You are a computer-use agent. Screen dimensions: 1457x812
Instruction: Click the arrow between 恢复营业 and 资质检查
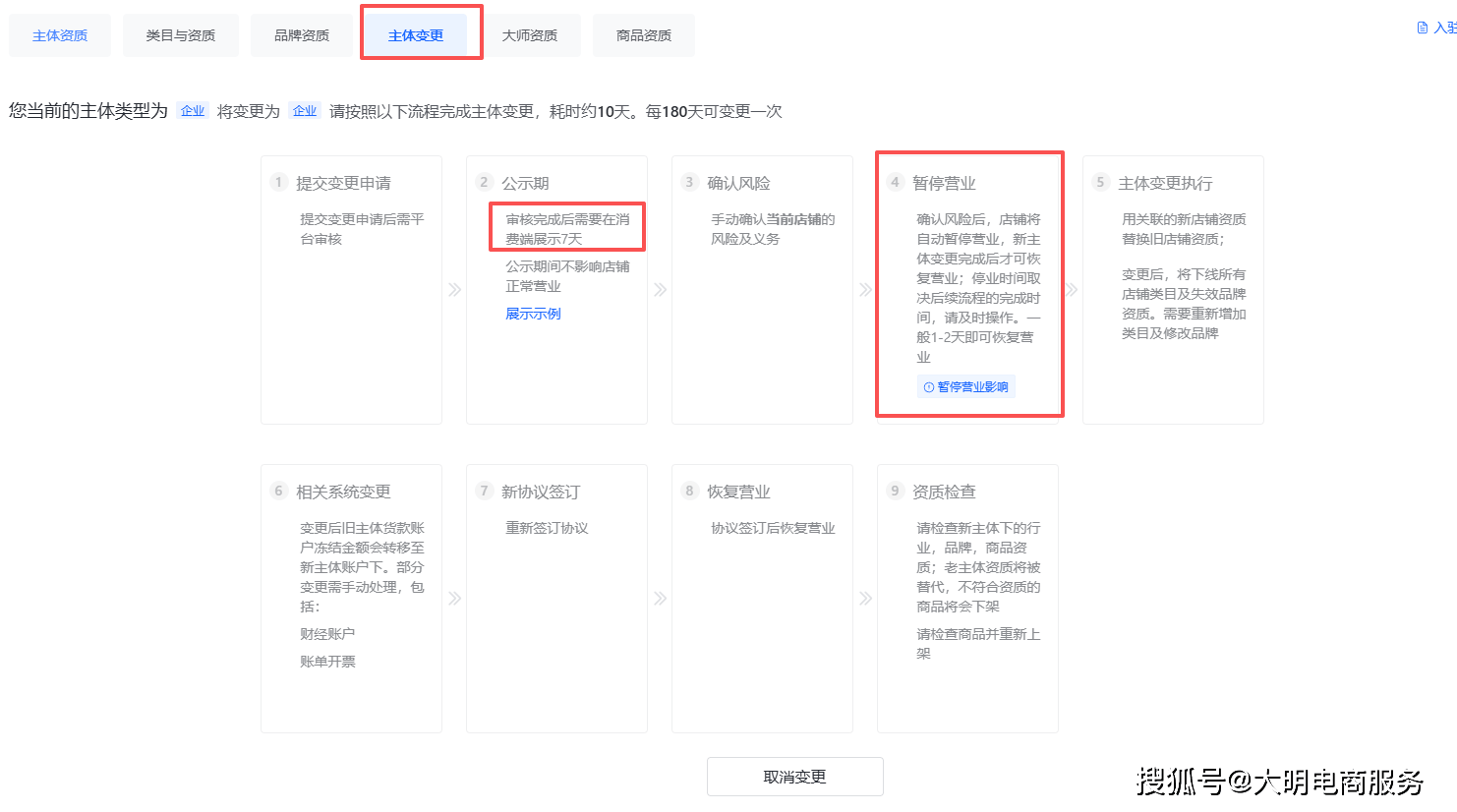point(865,598)
